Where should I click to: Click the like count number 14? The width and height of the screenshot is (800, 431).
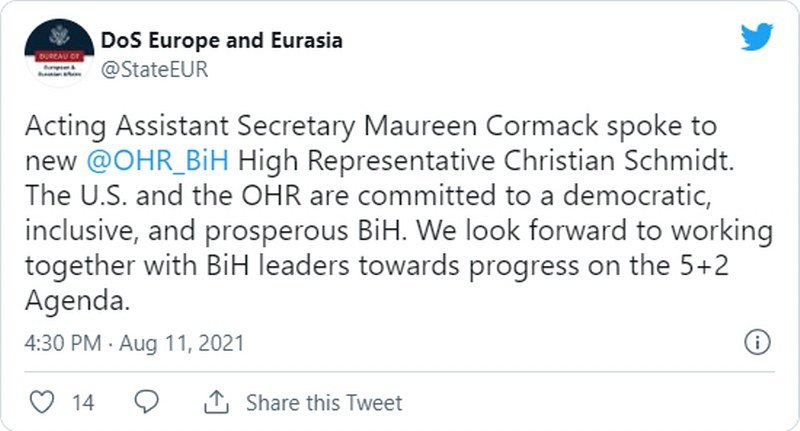coord(84,403)
